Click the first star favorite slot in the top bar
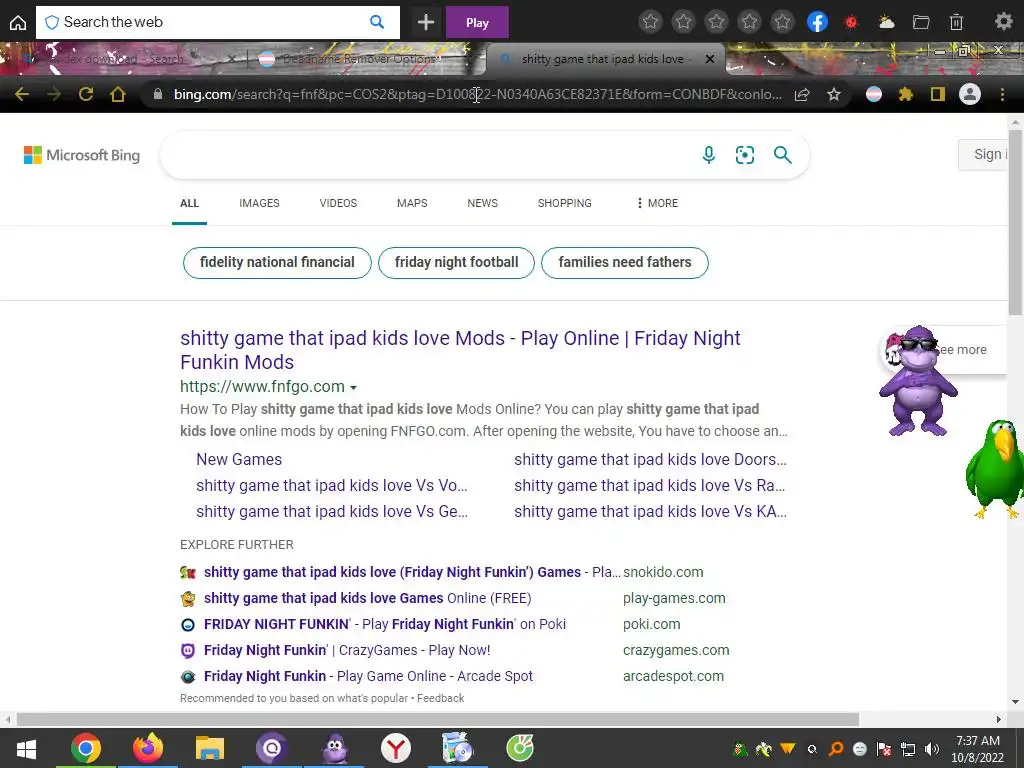The height and width of the screenshot is (768, 1024). (650, 22)
